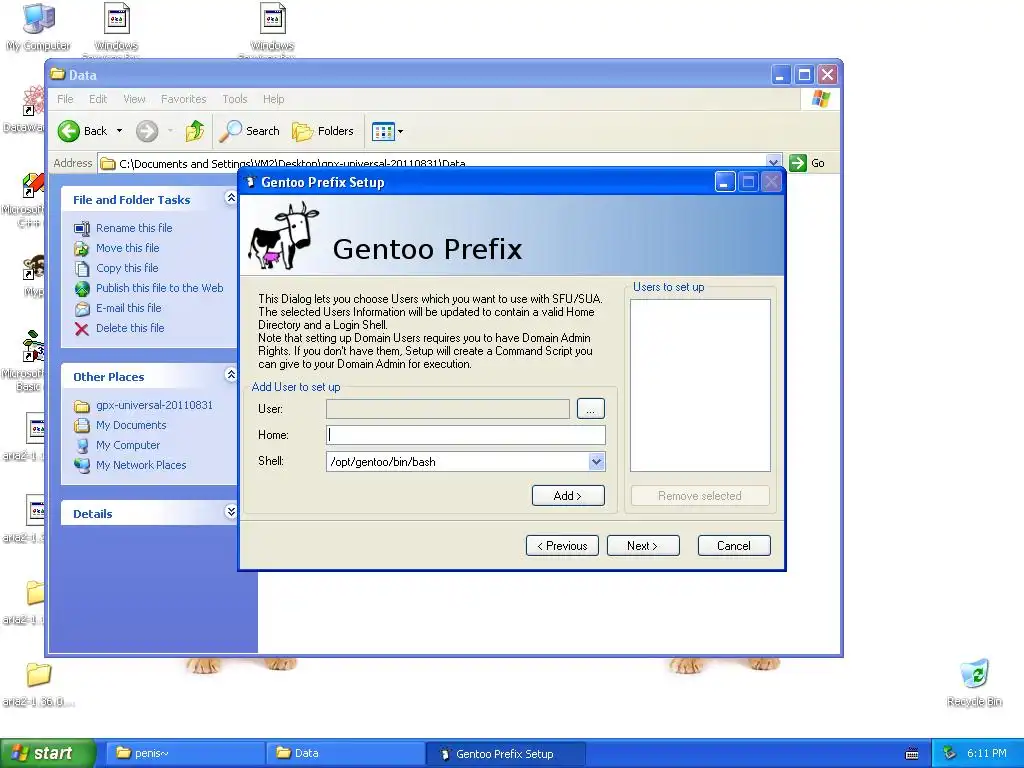Image resolution: width=1024 pixels, height=768 pixels.
Task: Open the View menu
Action: [135, 99]
